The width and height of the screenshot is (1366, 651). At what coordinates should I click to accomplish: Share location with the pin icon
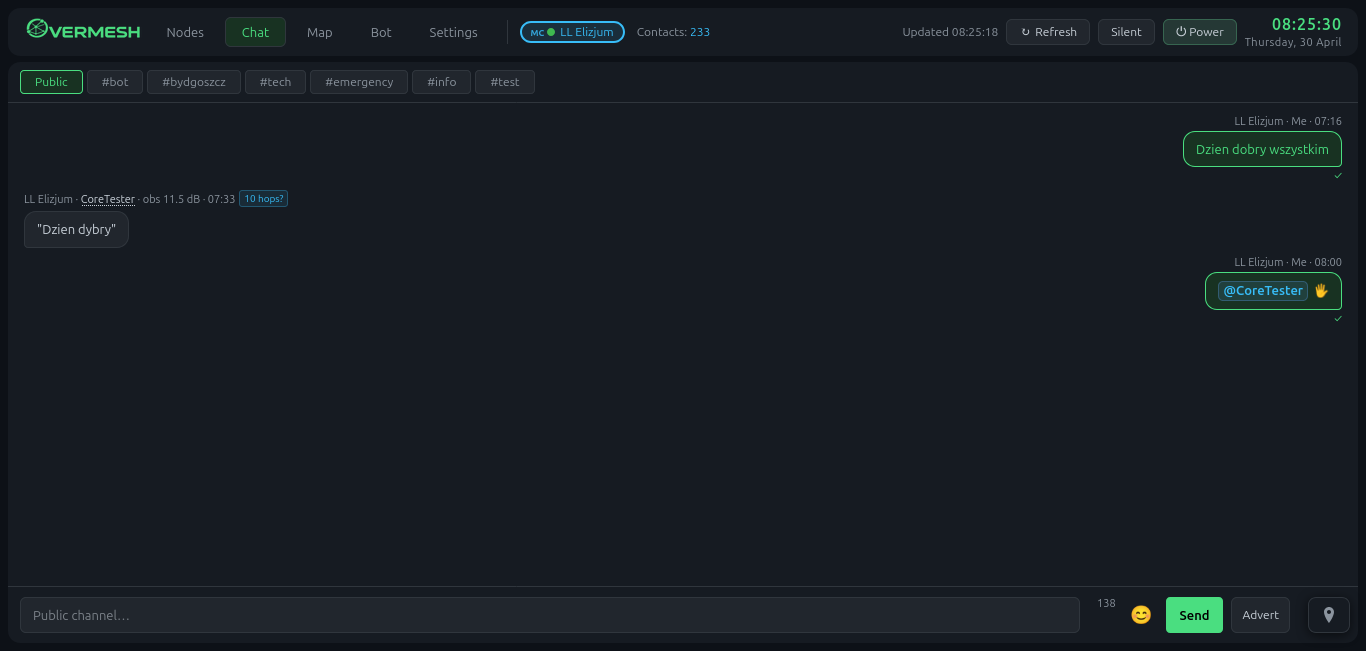[1329, 615]
